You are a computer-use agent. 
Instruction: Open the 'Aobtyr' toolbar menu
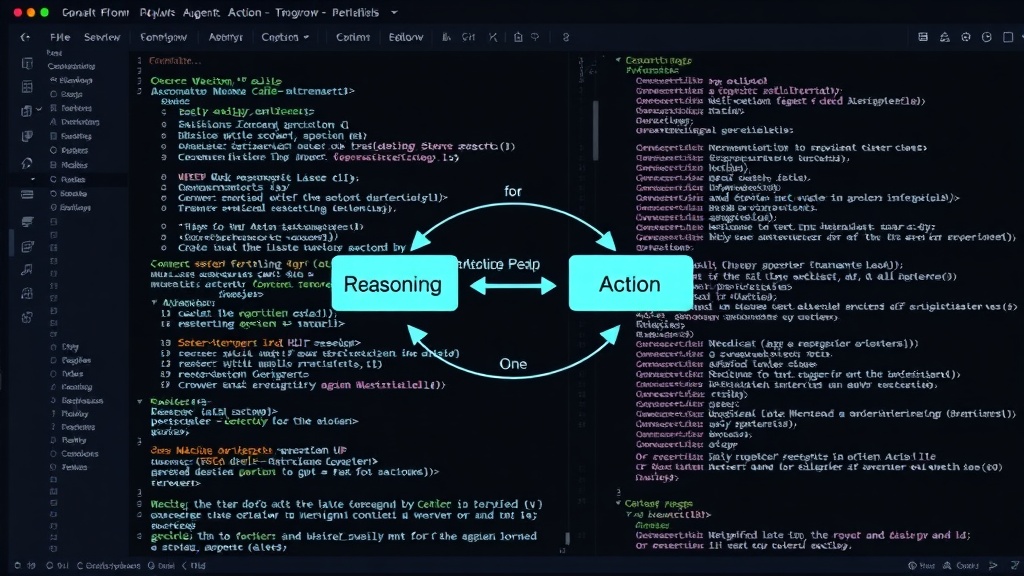pos(225,37)
